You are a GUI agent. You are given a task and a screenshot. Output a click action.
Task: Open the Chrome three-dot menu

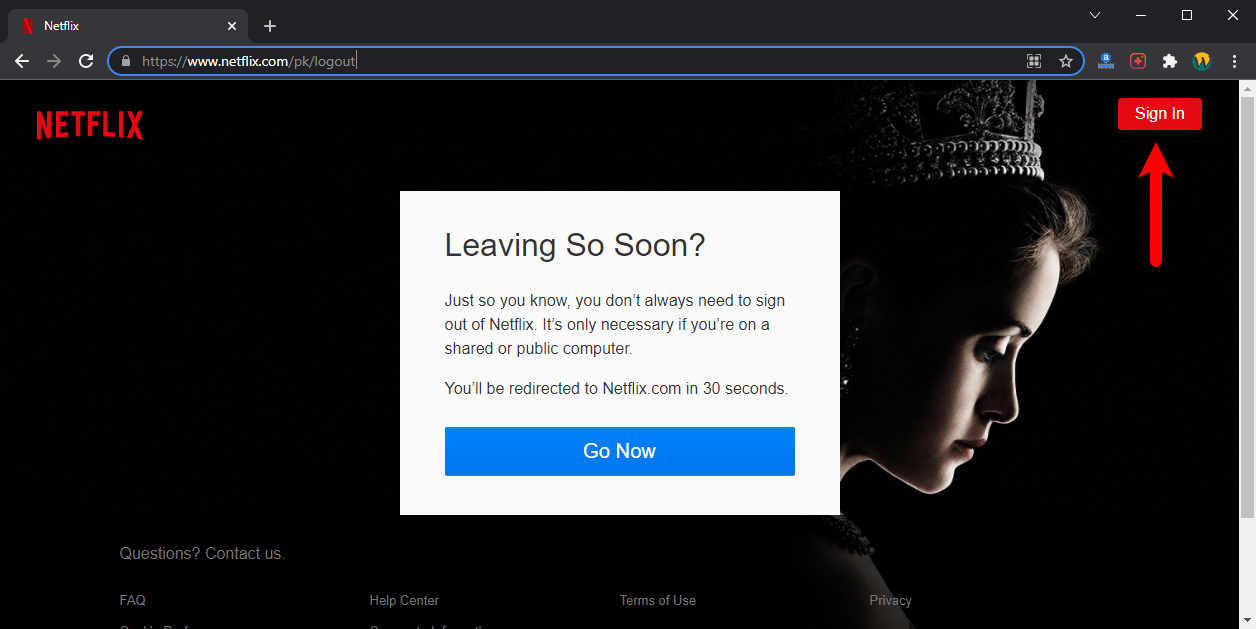(x=1235, y=61)
